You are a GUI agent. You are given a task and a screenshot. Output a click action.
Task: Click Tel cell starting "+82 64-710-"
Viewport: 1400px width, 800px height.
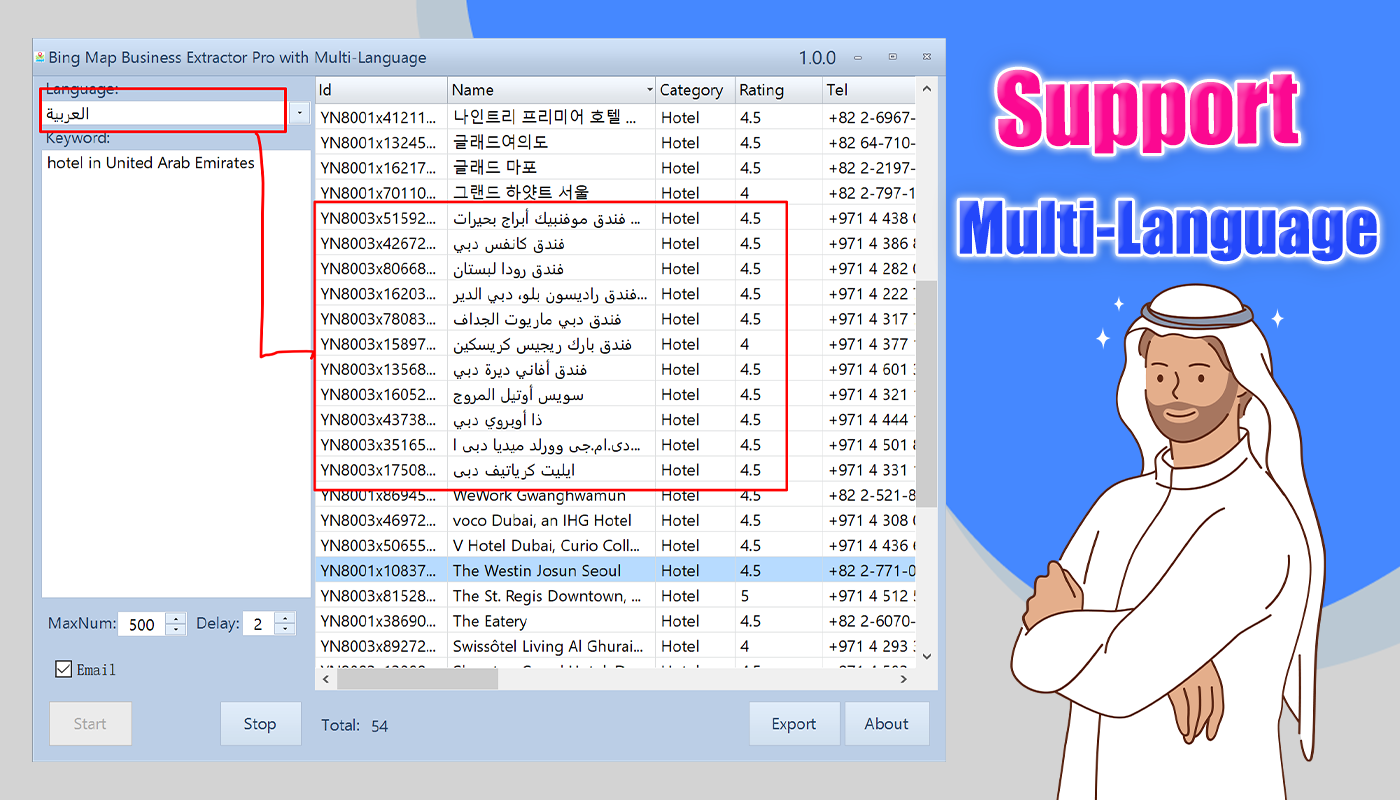pos(871,143)
